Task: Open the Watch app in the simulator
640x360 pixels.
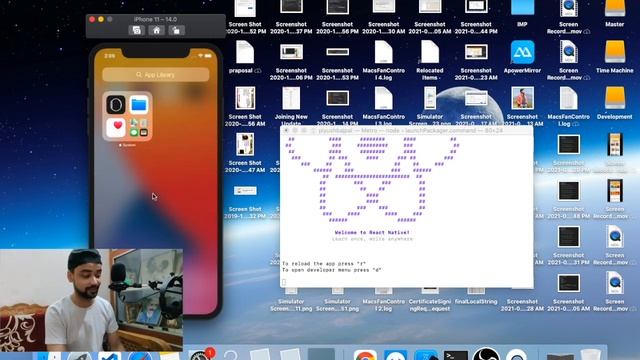Action: 116,104
